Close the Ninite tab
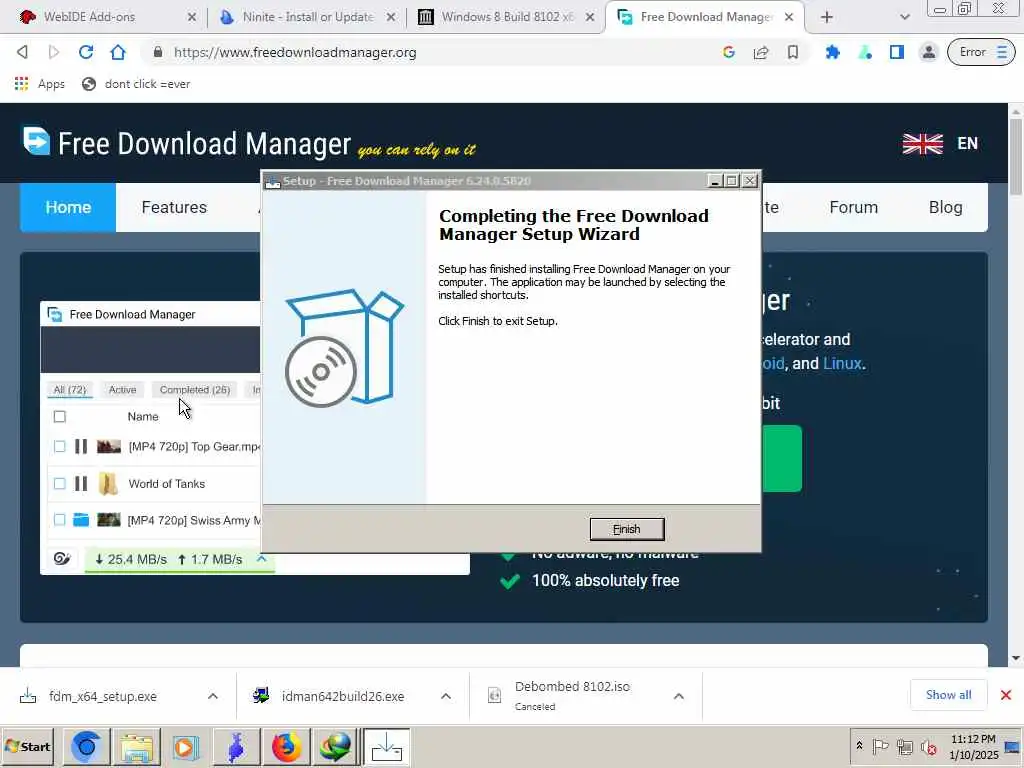This screenshot has width=1024, height=768. tap(391, 17)
